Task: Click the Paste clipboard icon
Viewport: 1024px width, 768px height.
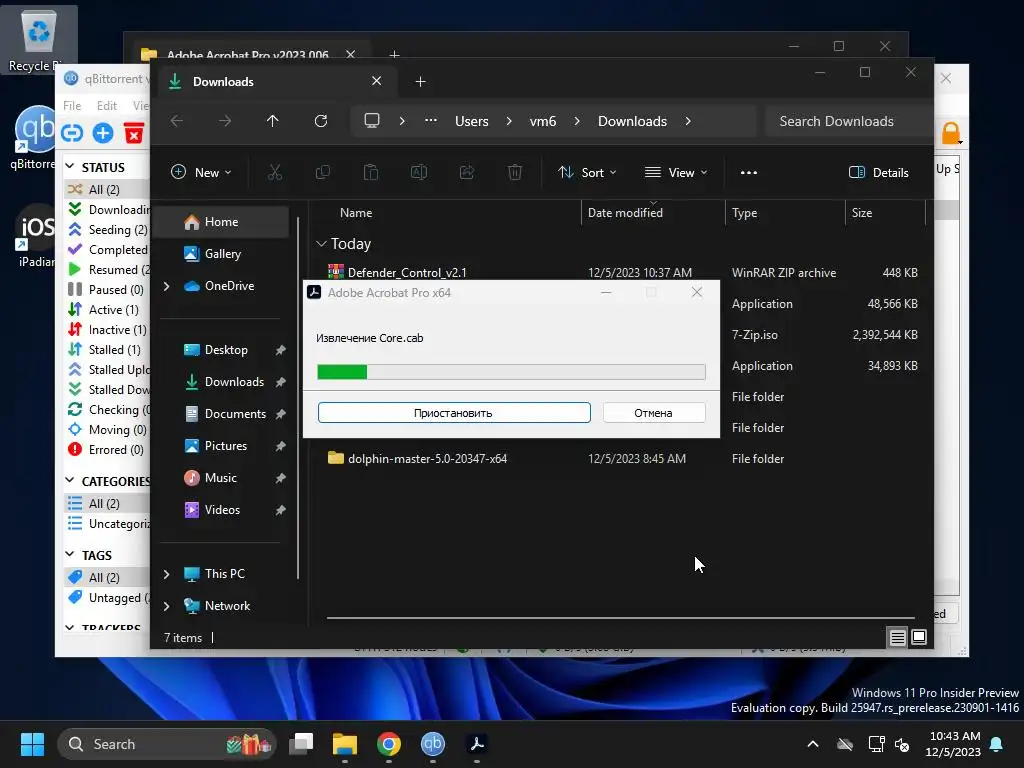Action: tap(371, 172)
